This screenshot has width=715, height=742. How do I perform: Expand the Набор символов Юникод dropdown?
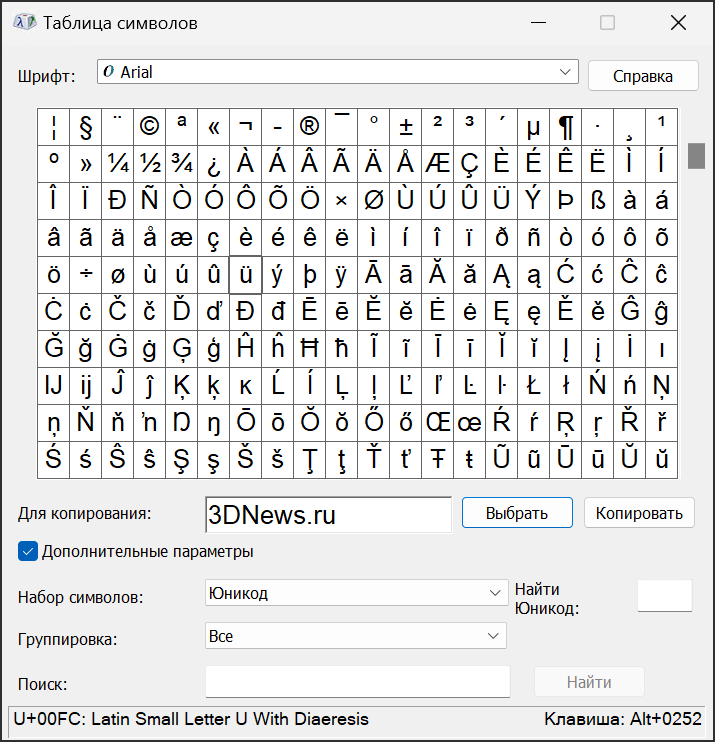coord(355,593)
